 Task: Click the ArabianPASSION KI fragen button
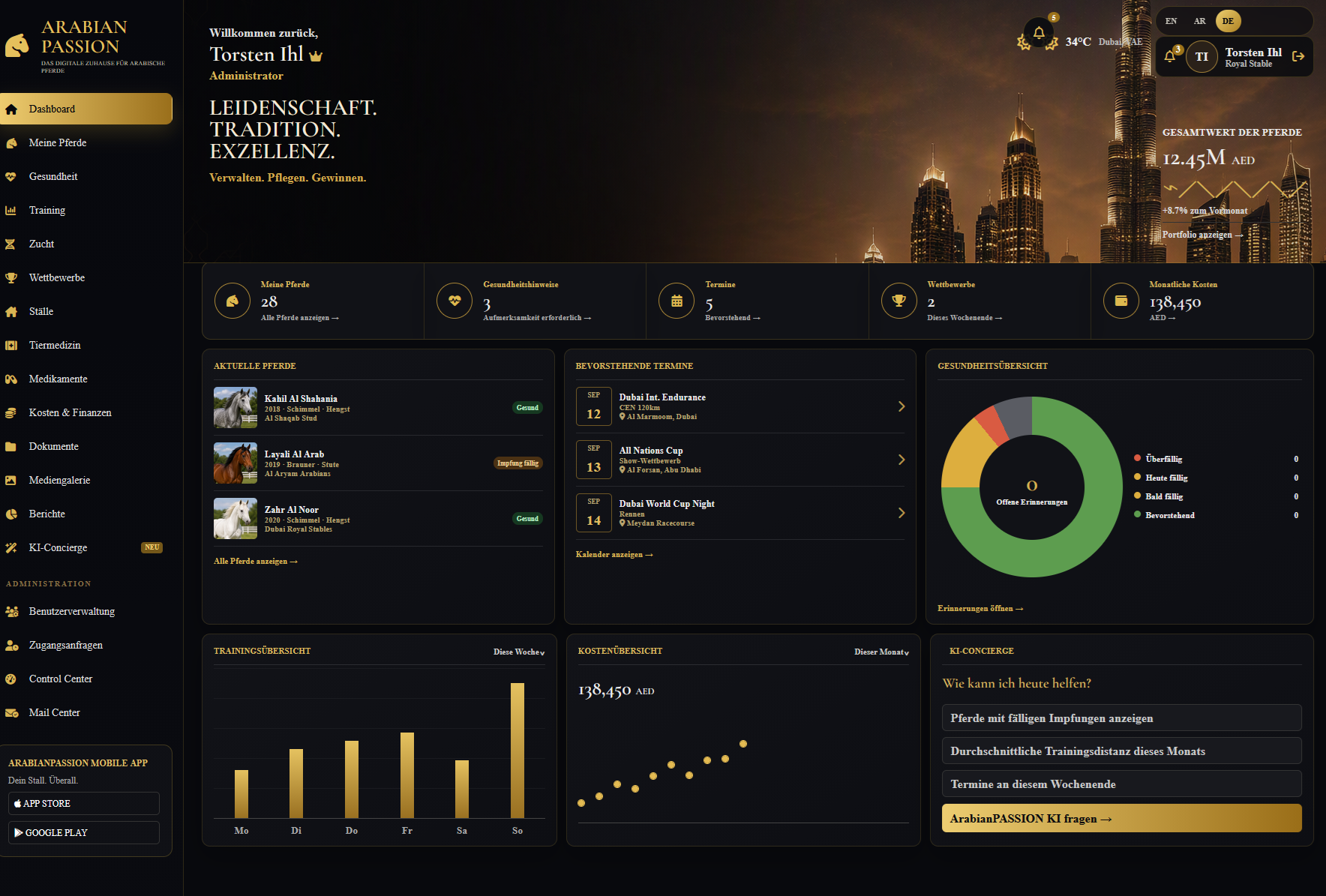[x=1121, y=818]
